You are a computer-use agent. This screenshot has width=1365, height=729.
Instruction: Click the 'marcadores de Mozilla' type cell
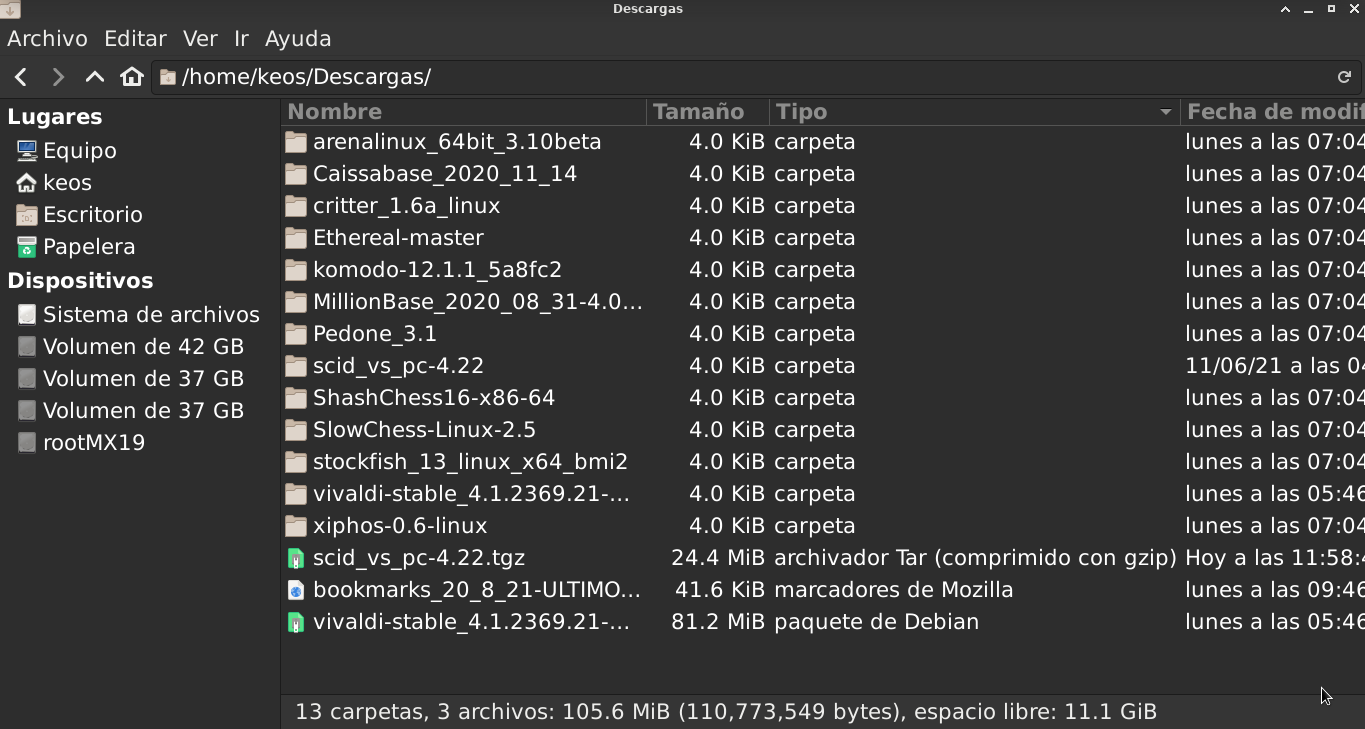click(x=894, y=590)
